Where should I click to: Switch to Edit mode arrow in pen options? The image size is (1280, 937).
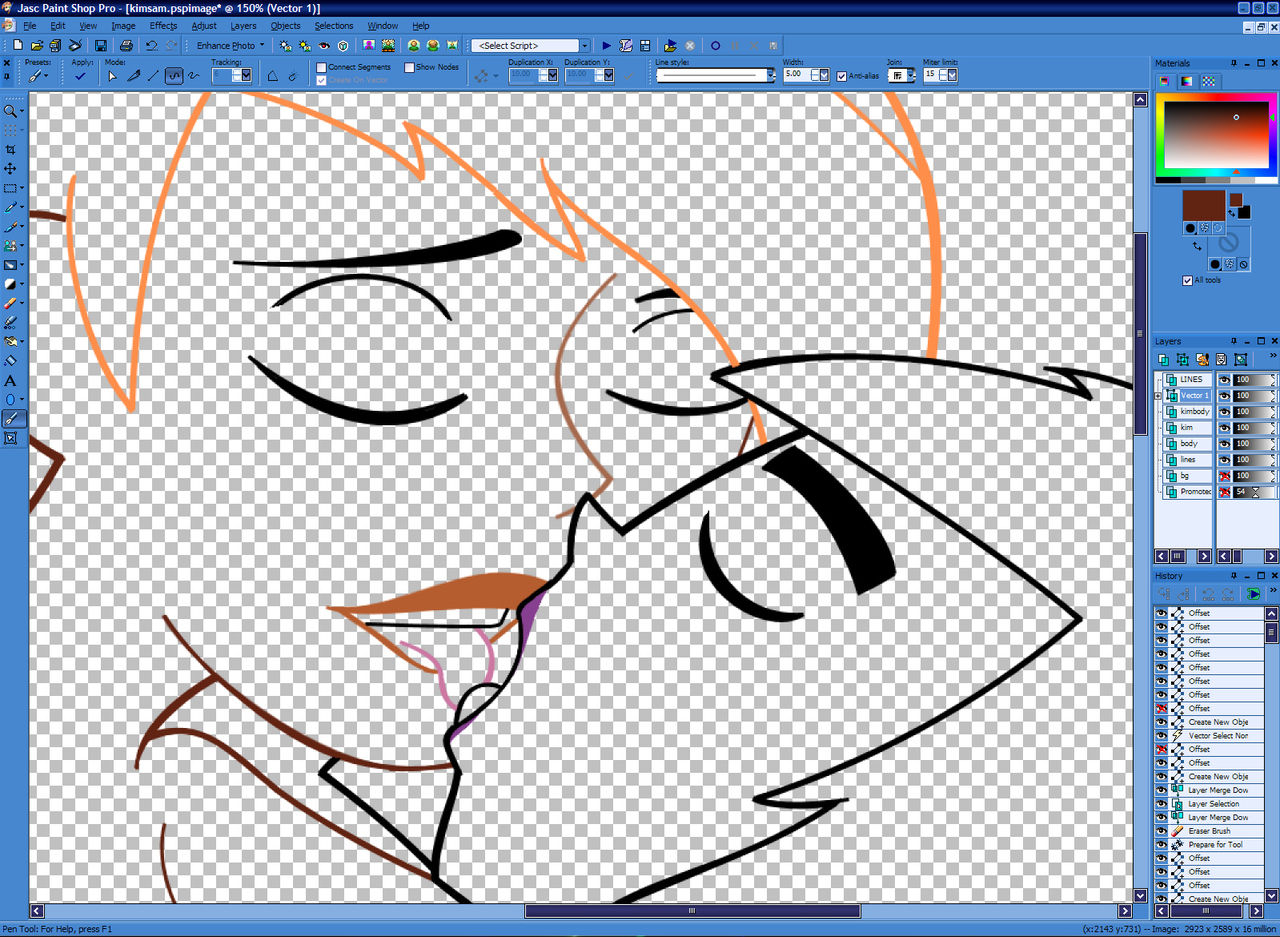tap(112, 75)
